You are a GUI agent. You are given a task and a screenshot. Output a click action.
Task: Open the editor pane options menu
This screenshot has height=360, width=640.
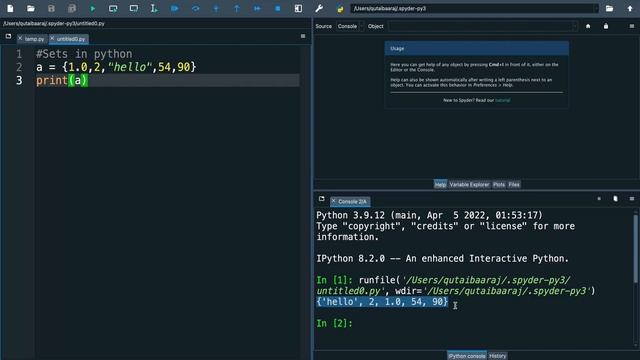coord(303,36)
